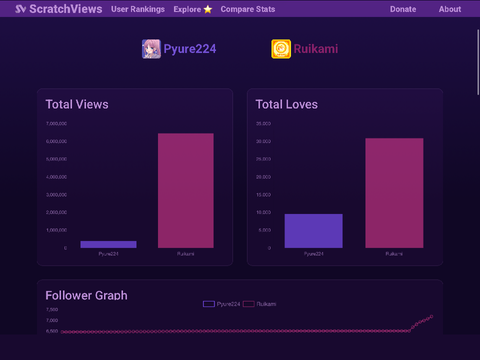Click the Total Loves heading
480x360 pixels.
(287, 105)
